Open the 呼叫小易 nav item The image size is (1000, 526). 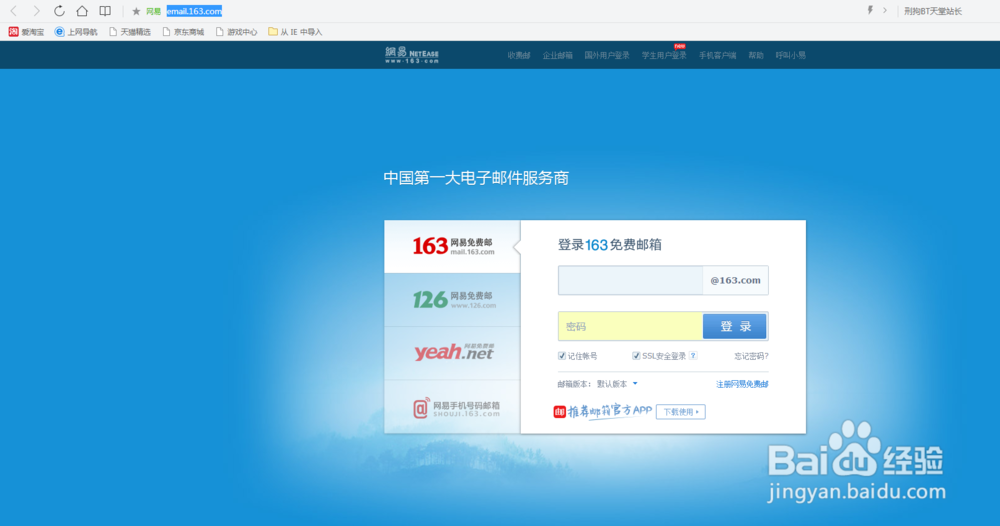click(791, 55)
